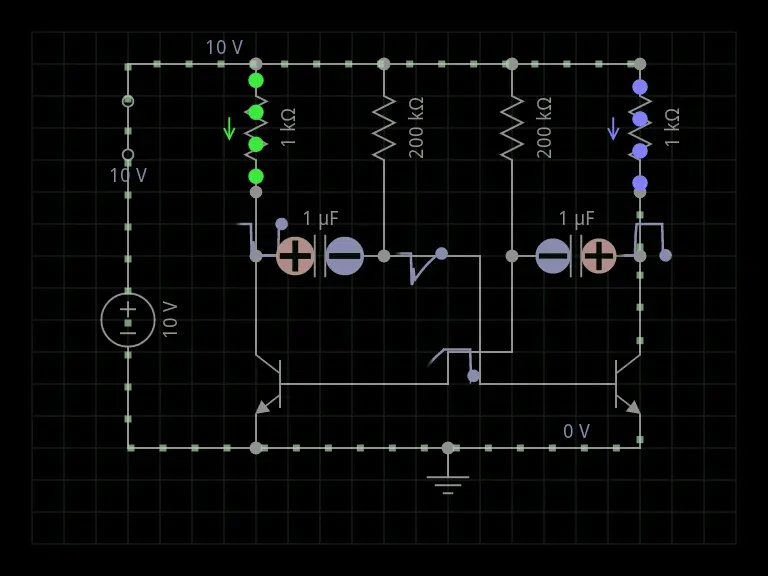This screenshot has width=768, height=576.
Task: Select the left NPN transistor
Action: [268, 384]
